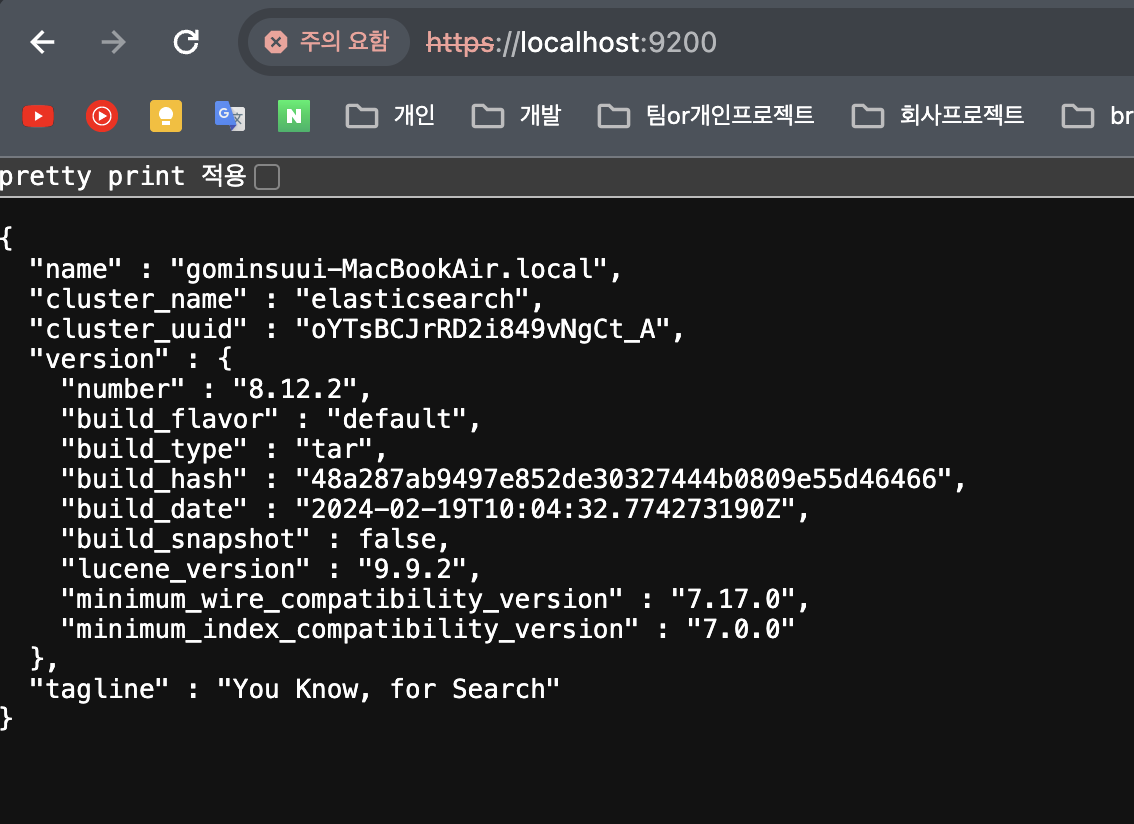Open the 주의 요함 security warning chip
Screen dimensions: 1134x824
328,42
